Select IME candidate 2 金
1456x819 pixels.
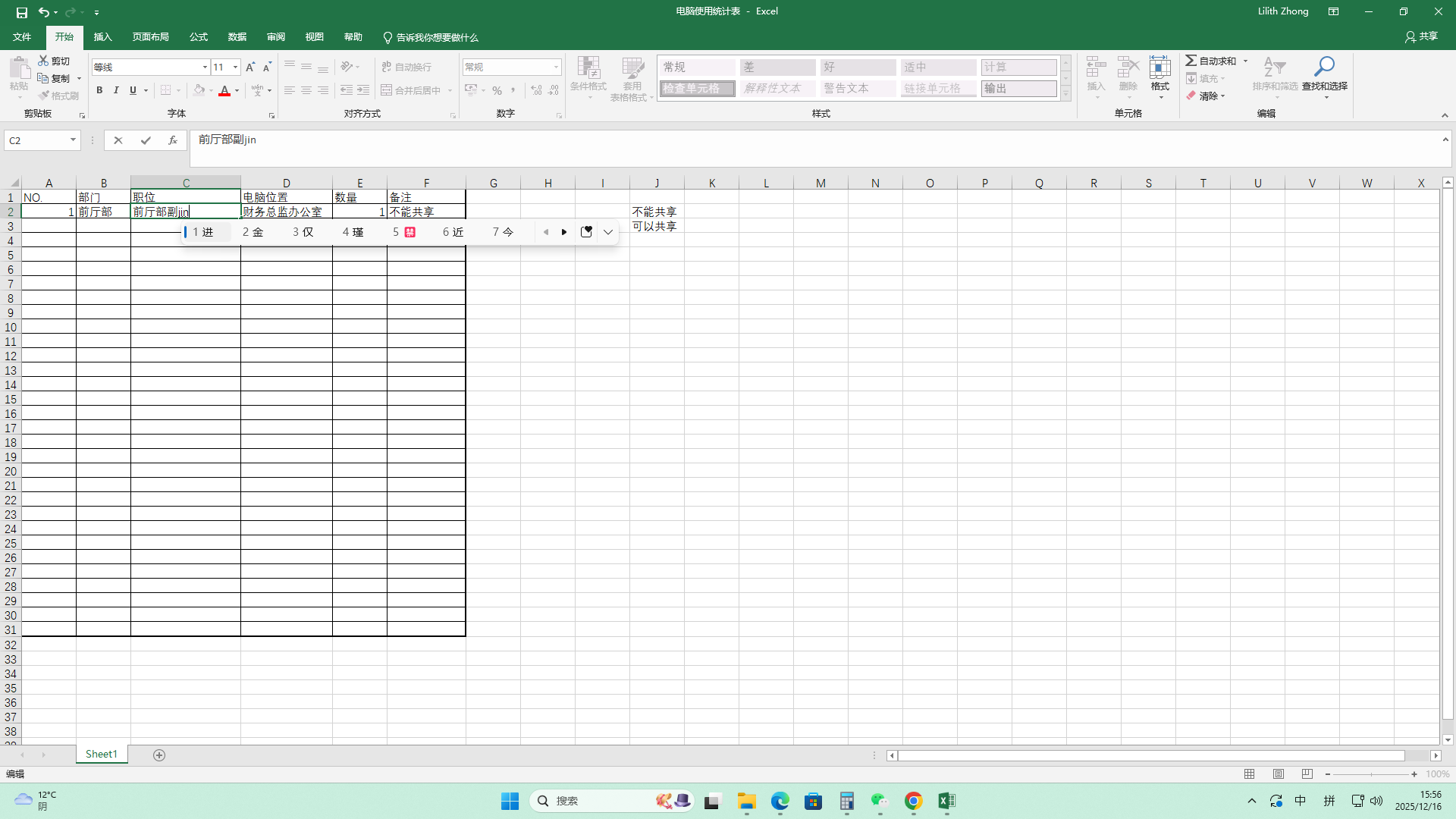click(x=253, y=232)
